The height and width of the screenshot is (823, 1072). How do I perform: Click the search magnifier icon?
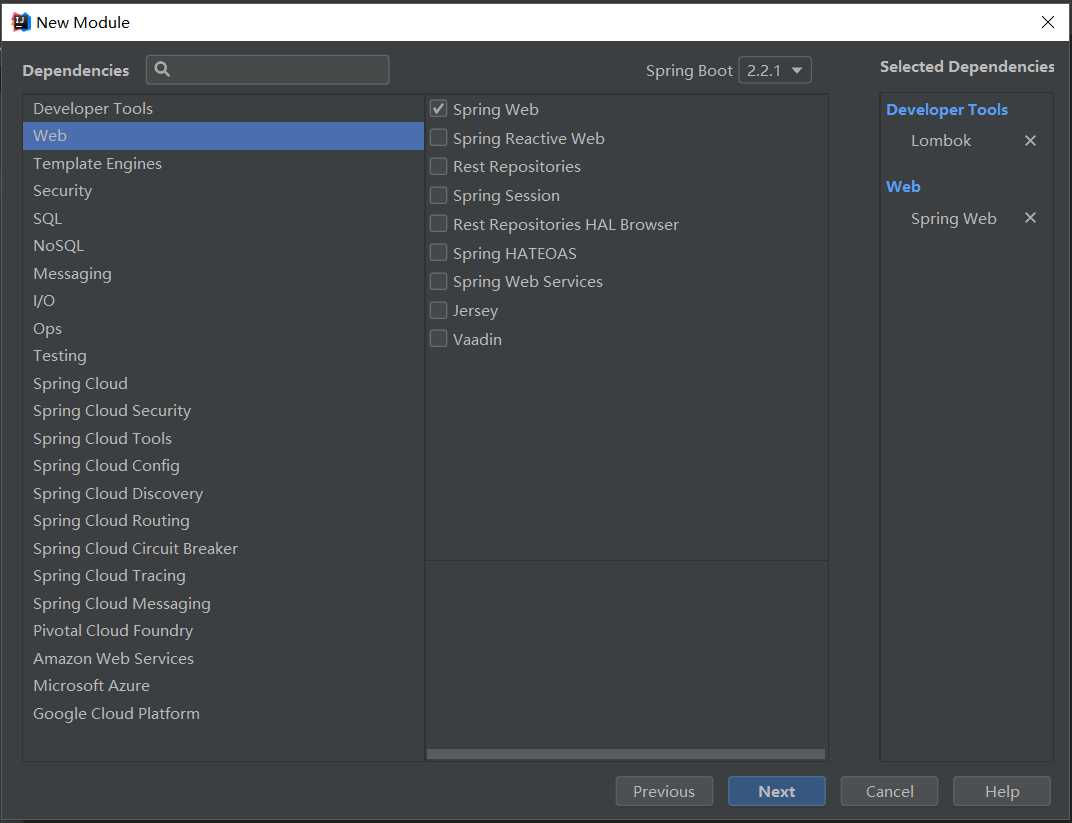pyautogui.click(x=163, y=69)
